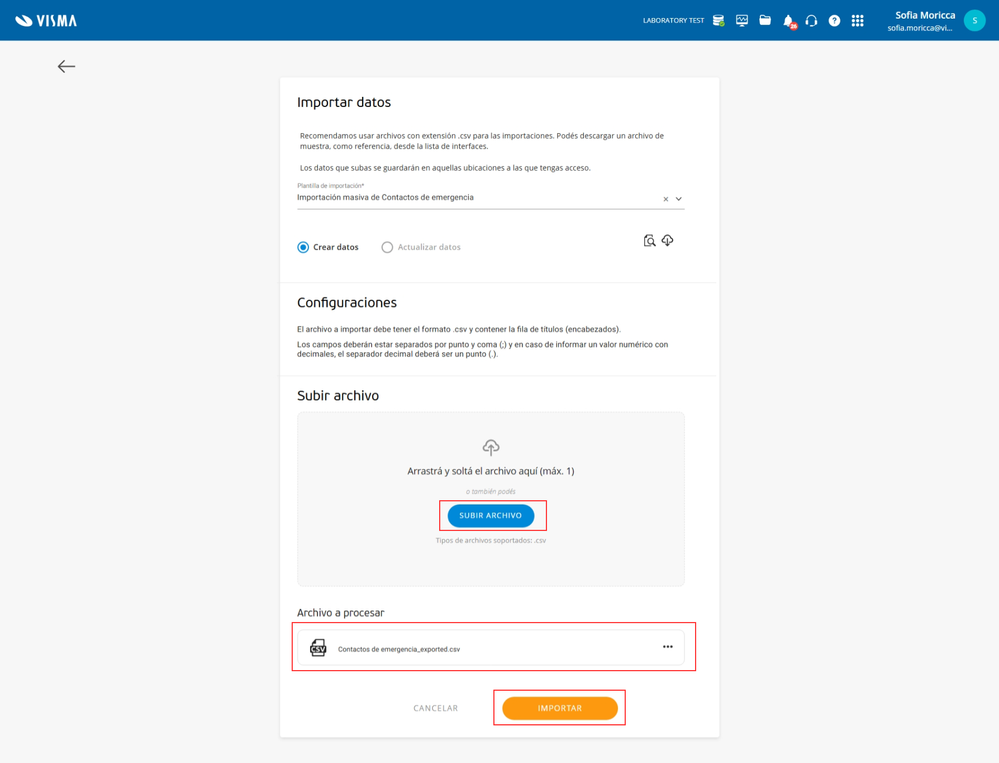Click the Importar datos heading
This screenshot has width=999, height=763.
tap(344, 103)
